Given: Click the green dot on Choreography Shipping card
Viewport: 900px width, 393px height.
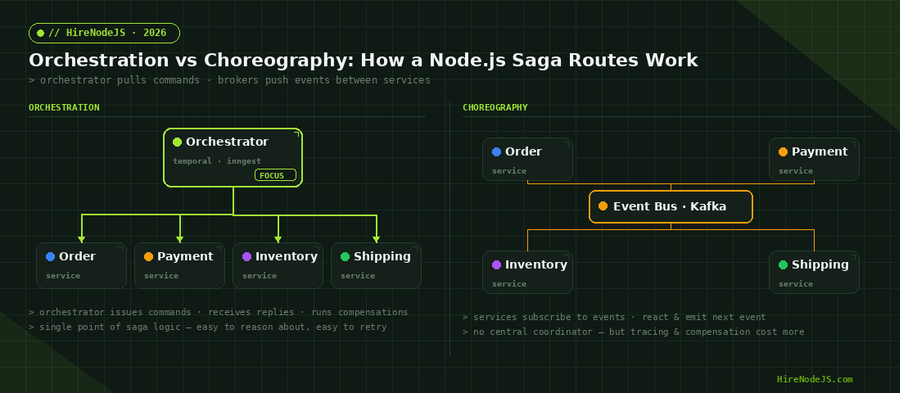Looking at the screenshot, I should pos(783,265).
